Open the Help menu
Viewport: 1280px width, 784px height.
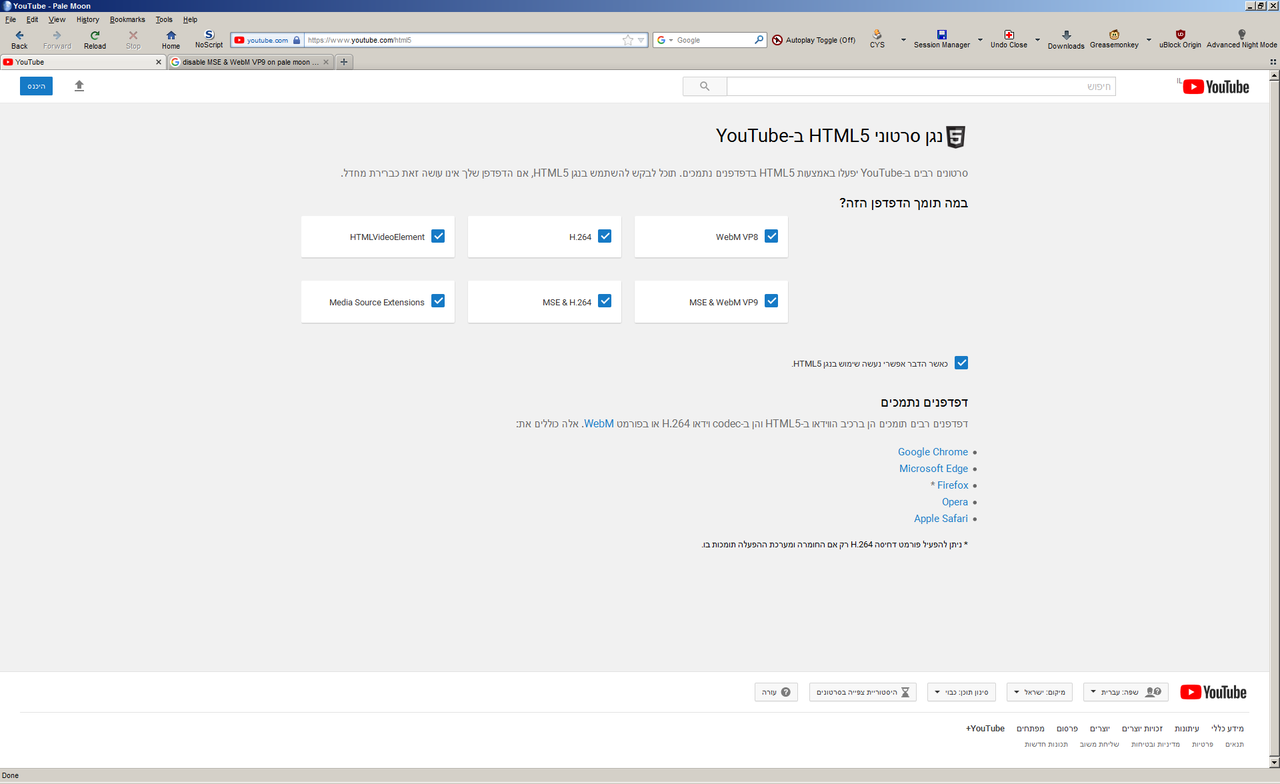coord(190,19)
